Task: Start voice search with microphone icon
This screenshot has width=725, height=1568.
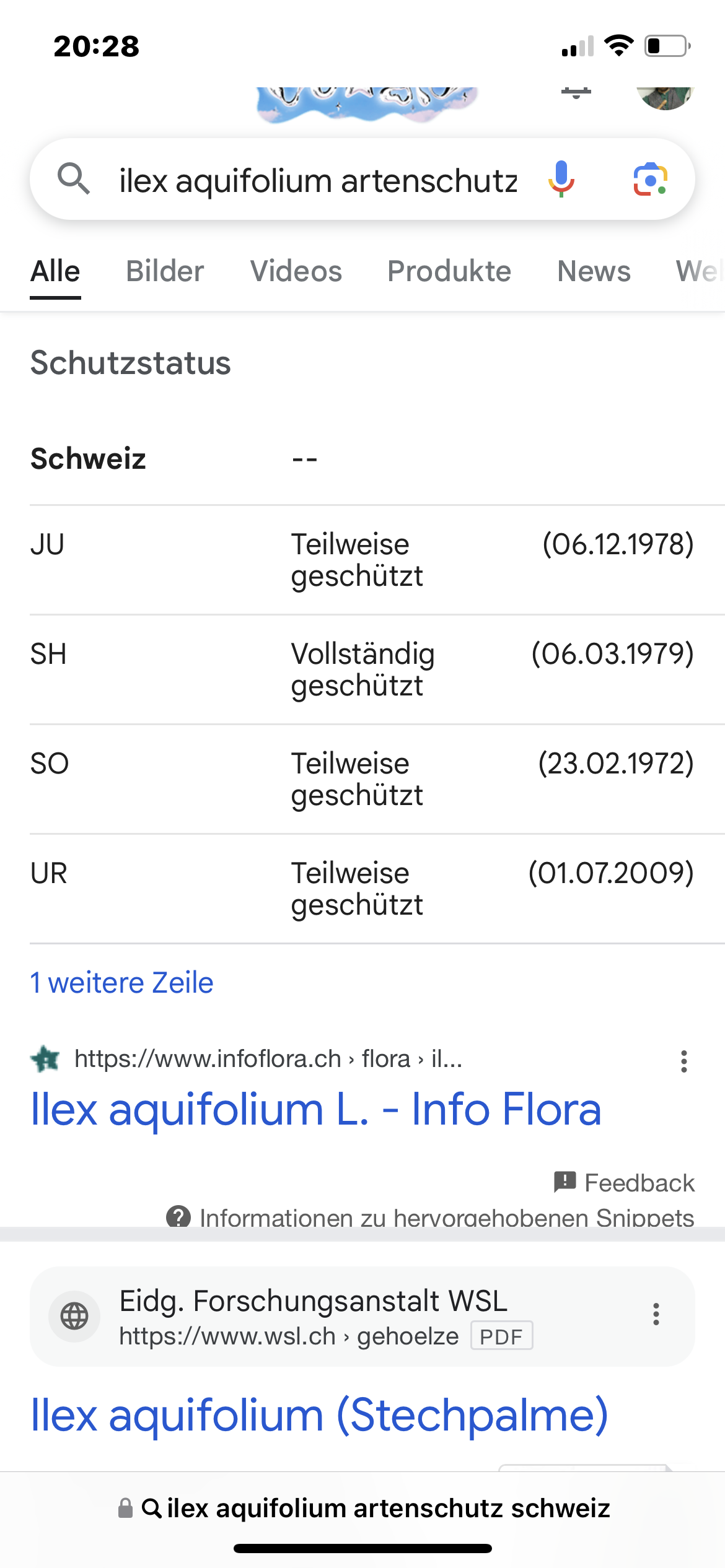Action: 561,179
